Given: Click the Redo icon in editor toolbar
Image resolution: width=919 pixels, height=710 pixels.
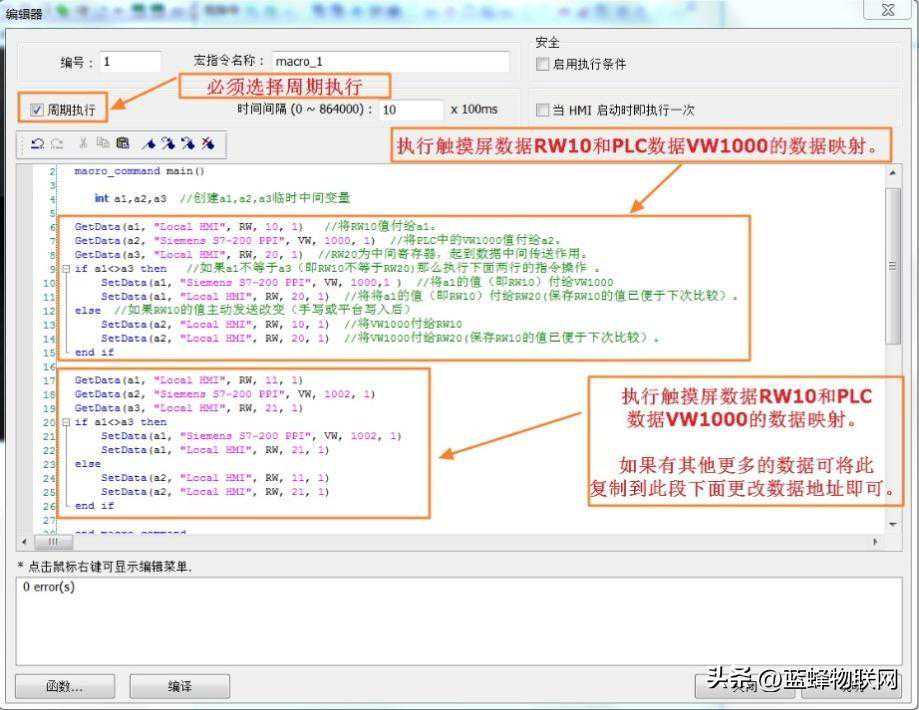Looking at the screenshot, I should click(x=57, y=144).
